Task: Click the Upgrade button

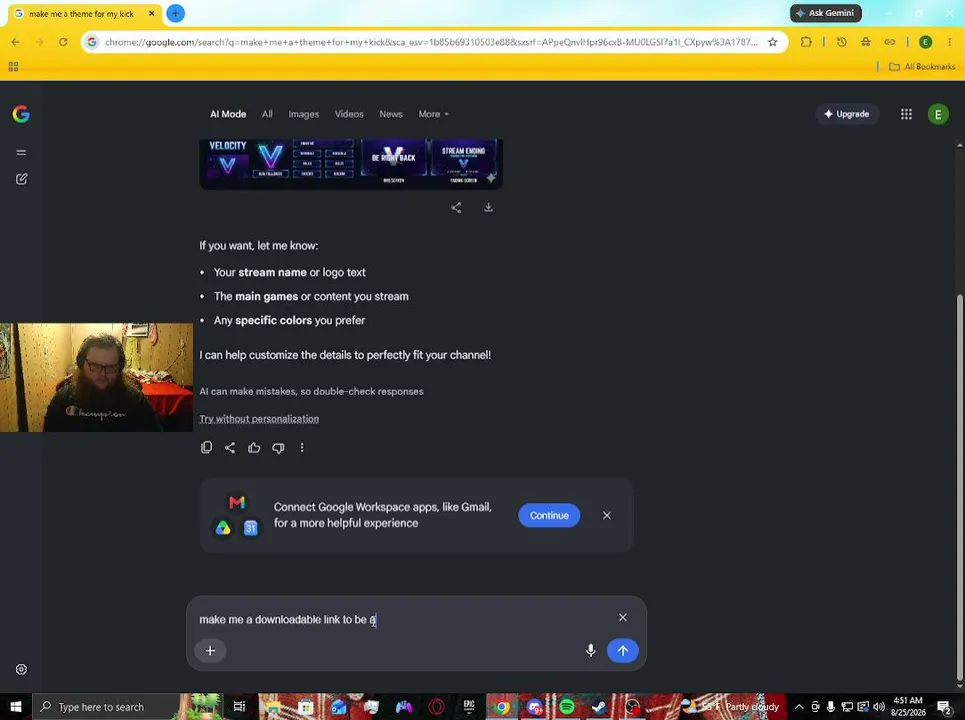Action: 847,114
